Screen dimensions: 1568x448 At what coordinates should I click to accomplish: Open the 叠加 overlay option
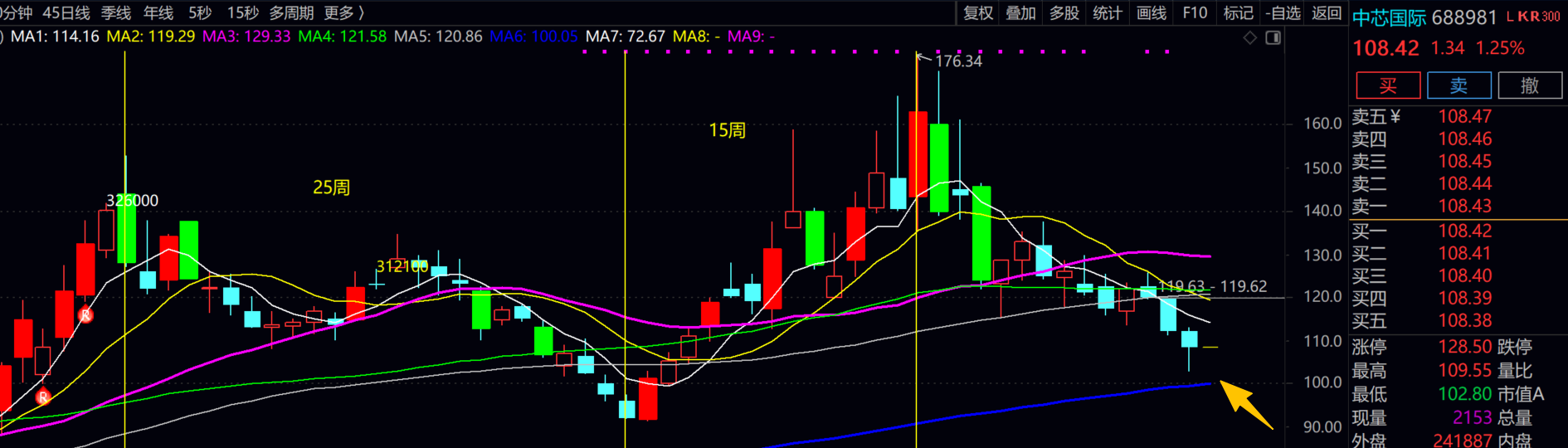point(1021,12)
